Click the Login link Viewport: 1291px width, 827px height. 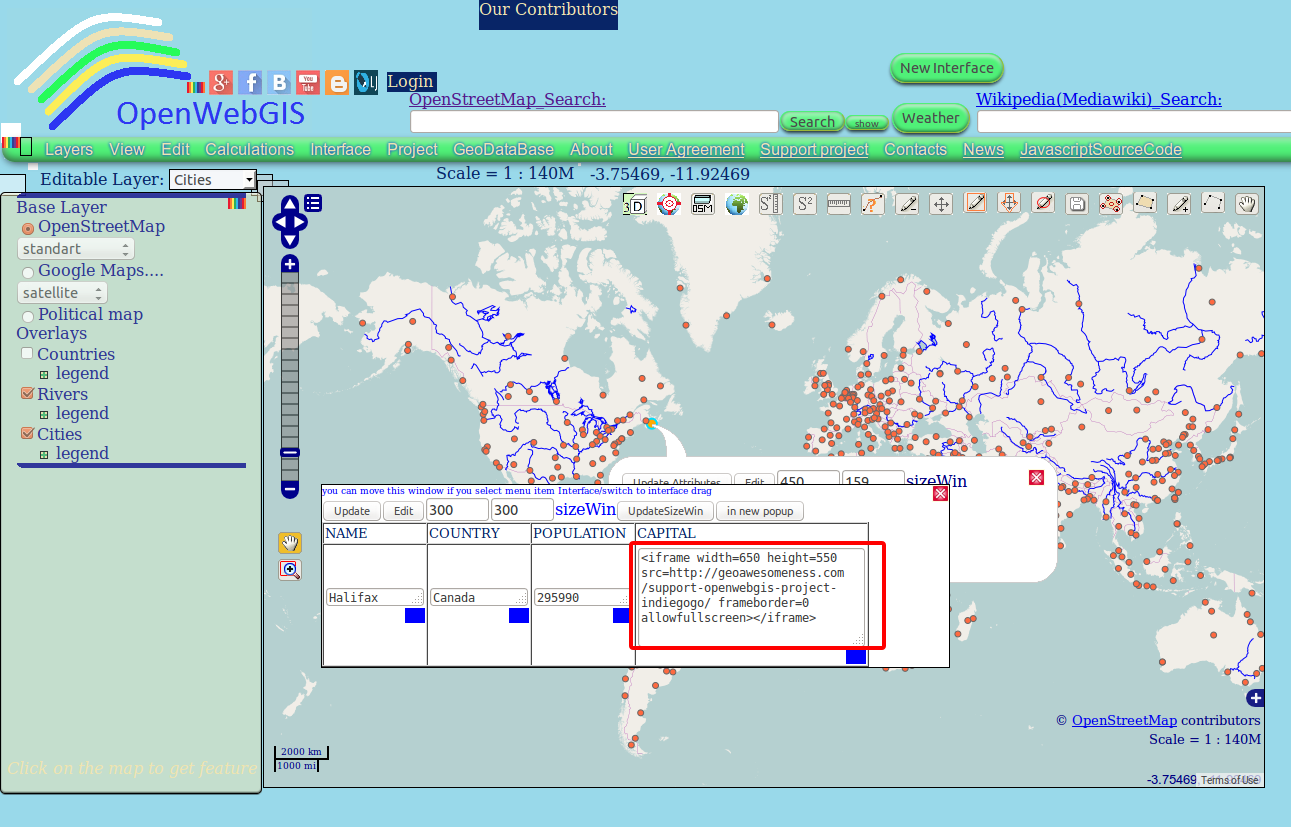pos(411,82)
